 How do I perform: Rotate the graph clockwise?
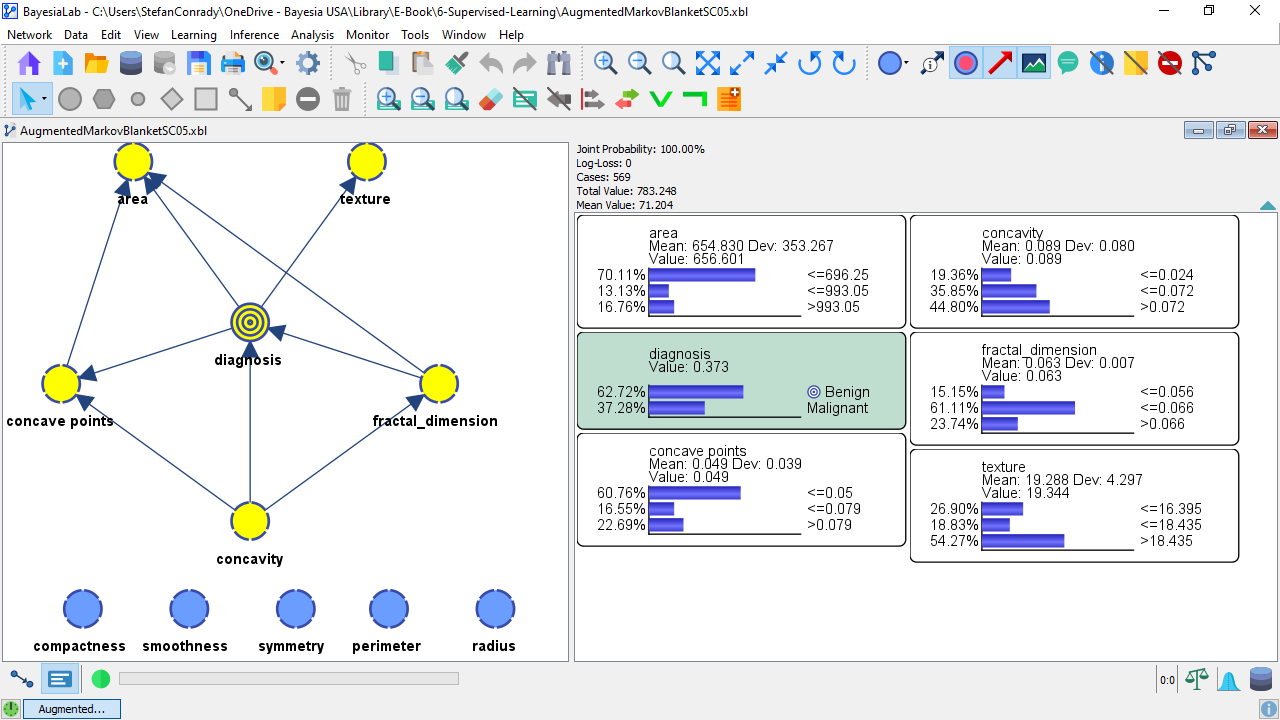tap(844, 64)
